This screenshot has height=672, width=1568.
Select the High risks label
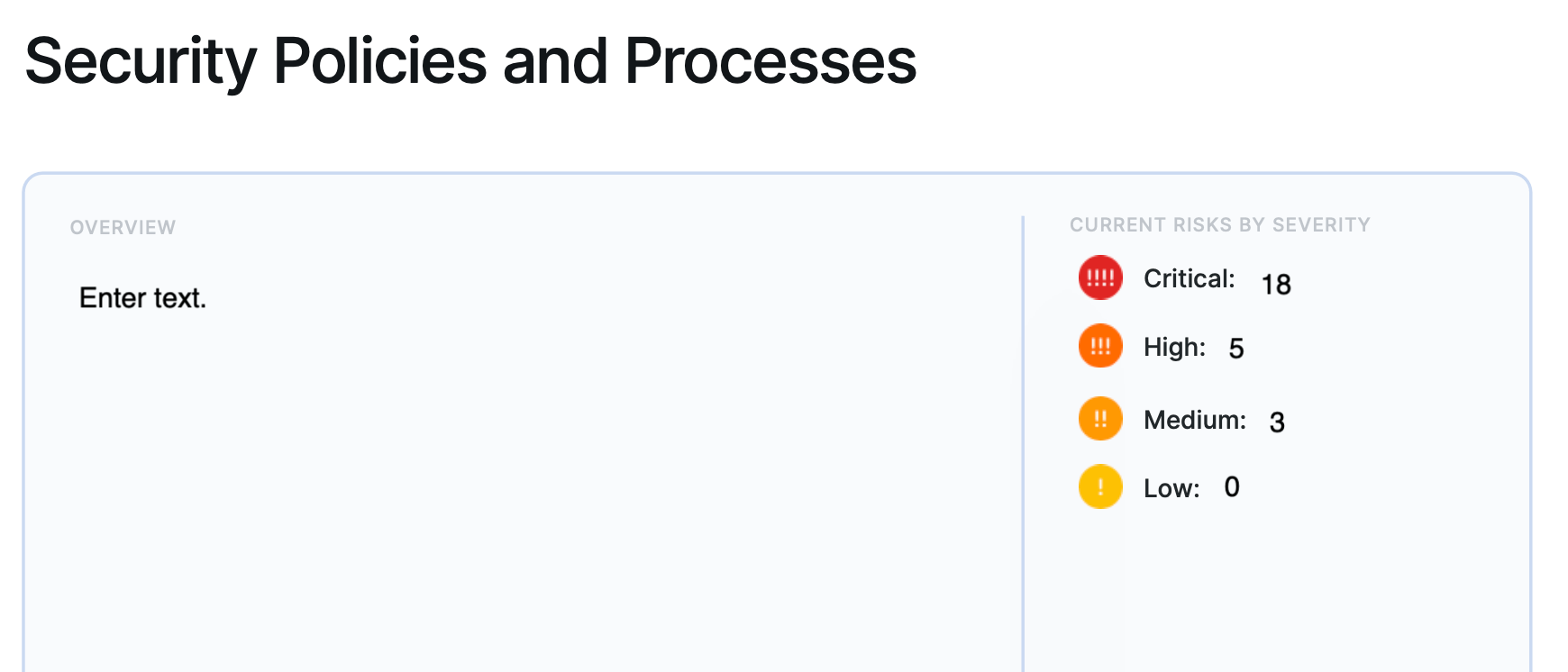coord(1174,348)
